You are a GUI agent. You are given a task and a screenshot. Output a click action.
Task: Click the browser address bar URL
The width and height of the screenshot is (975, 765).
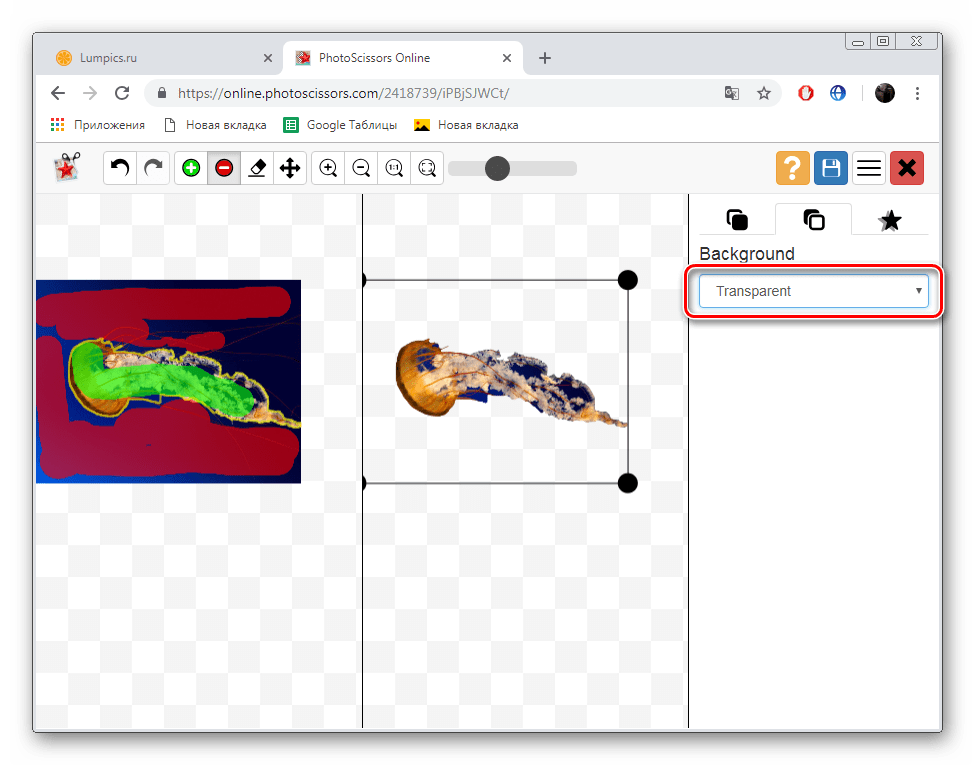click(343, 93)
